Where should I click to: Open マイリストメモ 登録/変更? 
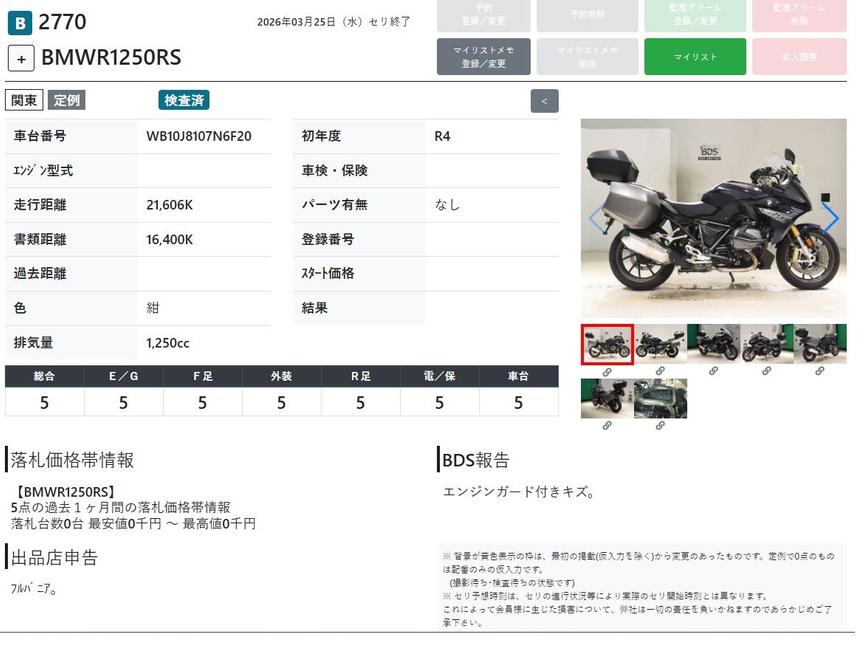[483, 57]
